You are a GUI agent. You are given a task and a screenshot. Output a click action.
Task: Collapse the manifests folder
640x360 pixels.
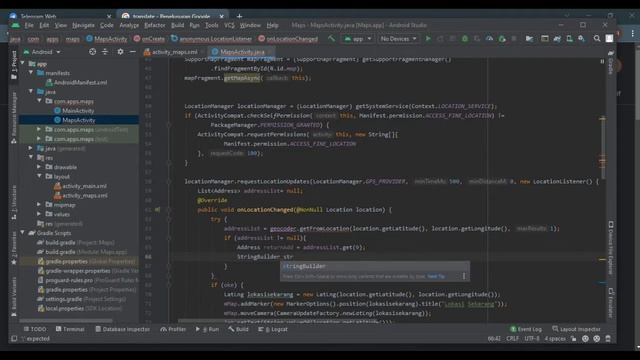31,73
